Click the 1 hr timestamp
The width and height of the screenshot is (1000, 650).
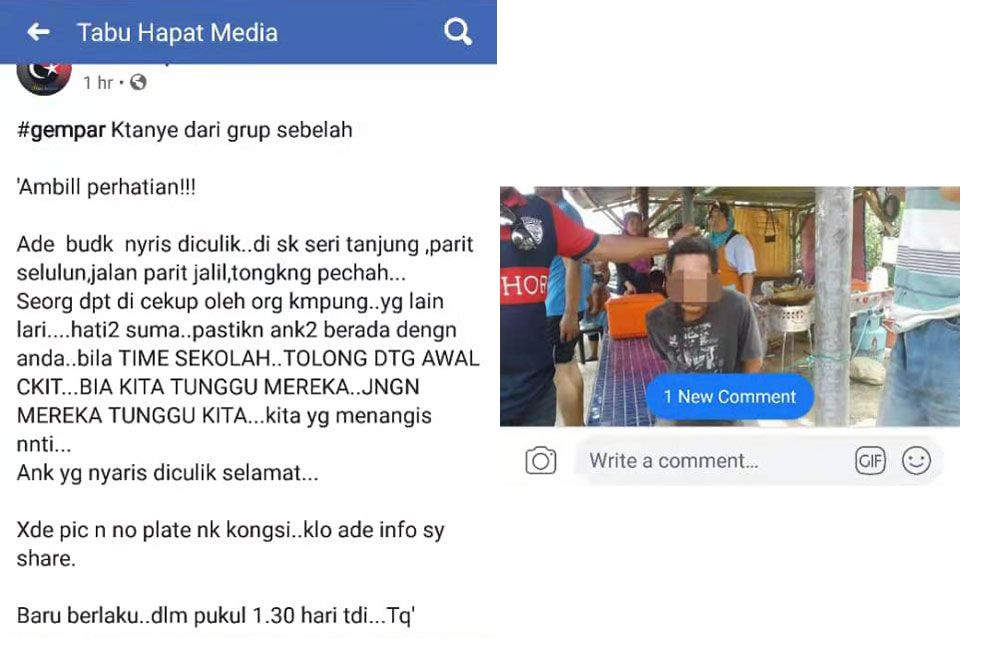pos(98,83)
